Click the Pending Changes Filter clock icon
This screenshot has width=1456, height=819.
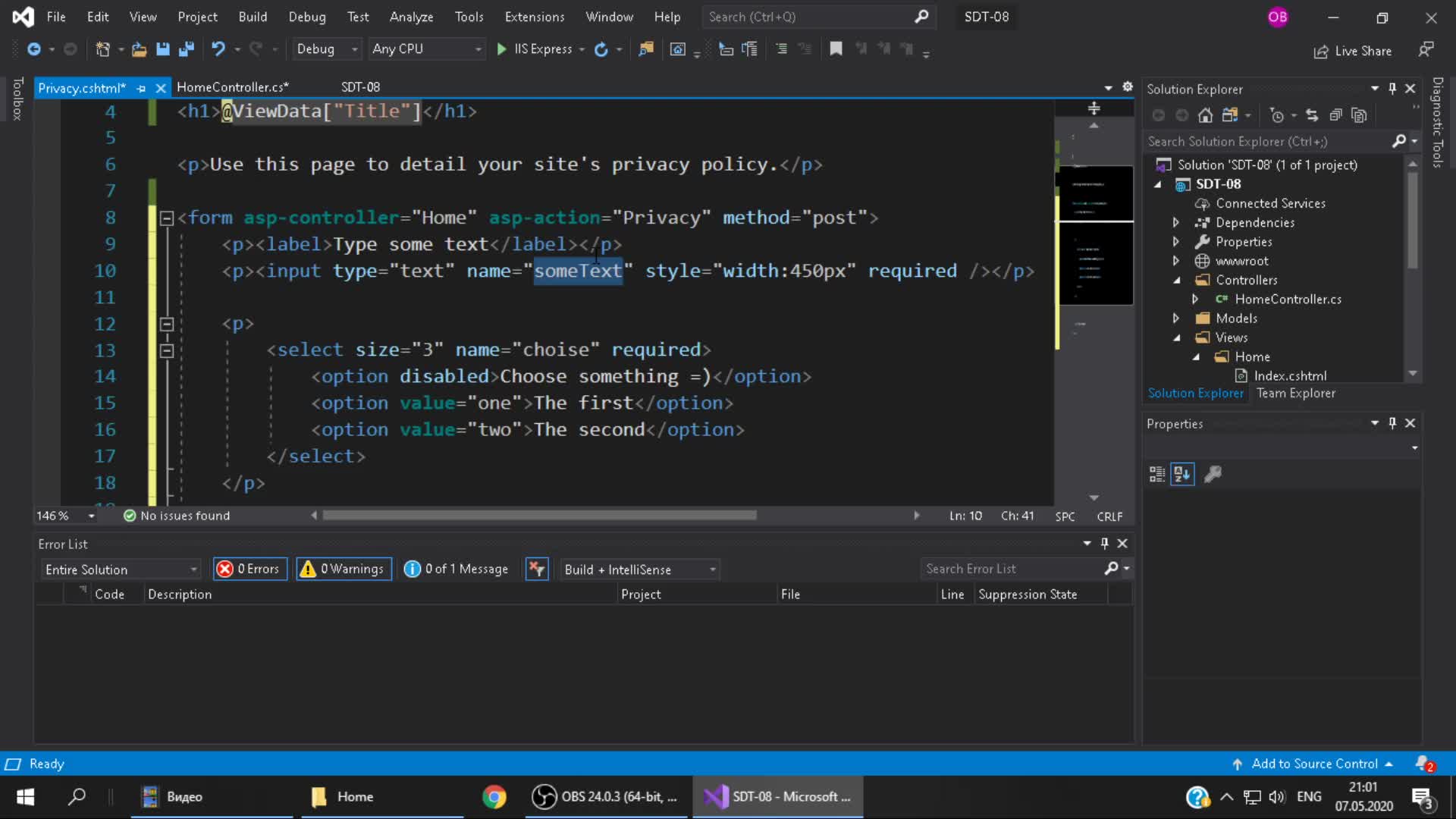coord(1277,115)
